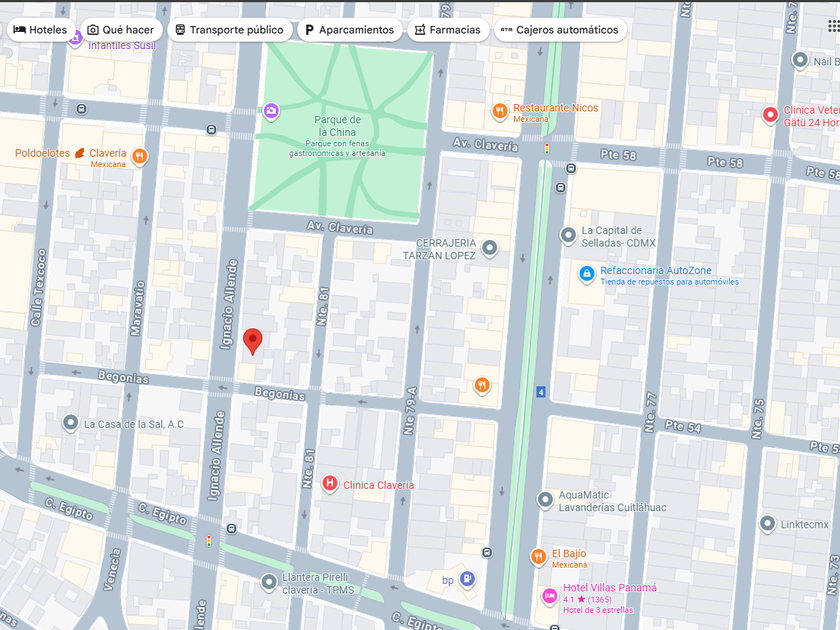
Task: Click the AquaMatic Lavanderías Cuitláhuac label
Action: [x=612, y=501]
